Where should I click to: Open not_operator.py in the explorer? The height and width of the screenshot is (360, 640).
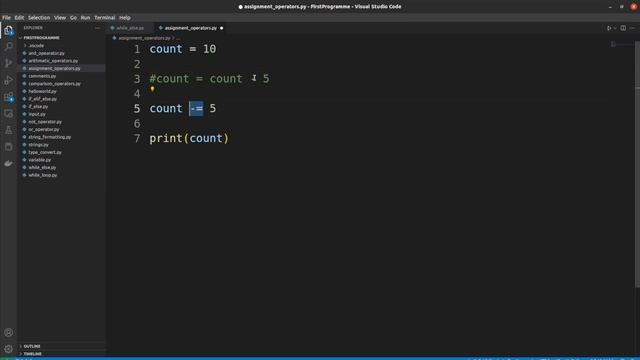(45, 122)
